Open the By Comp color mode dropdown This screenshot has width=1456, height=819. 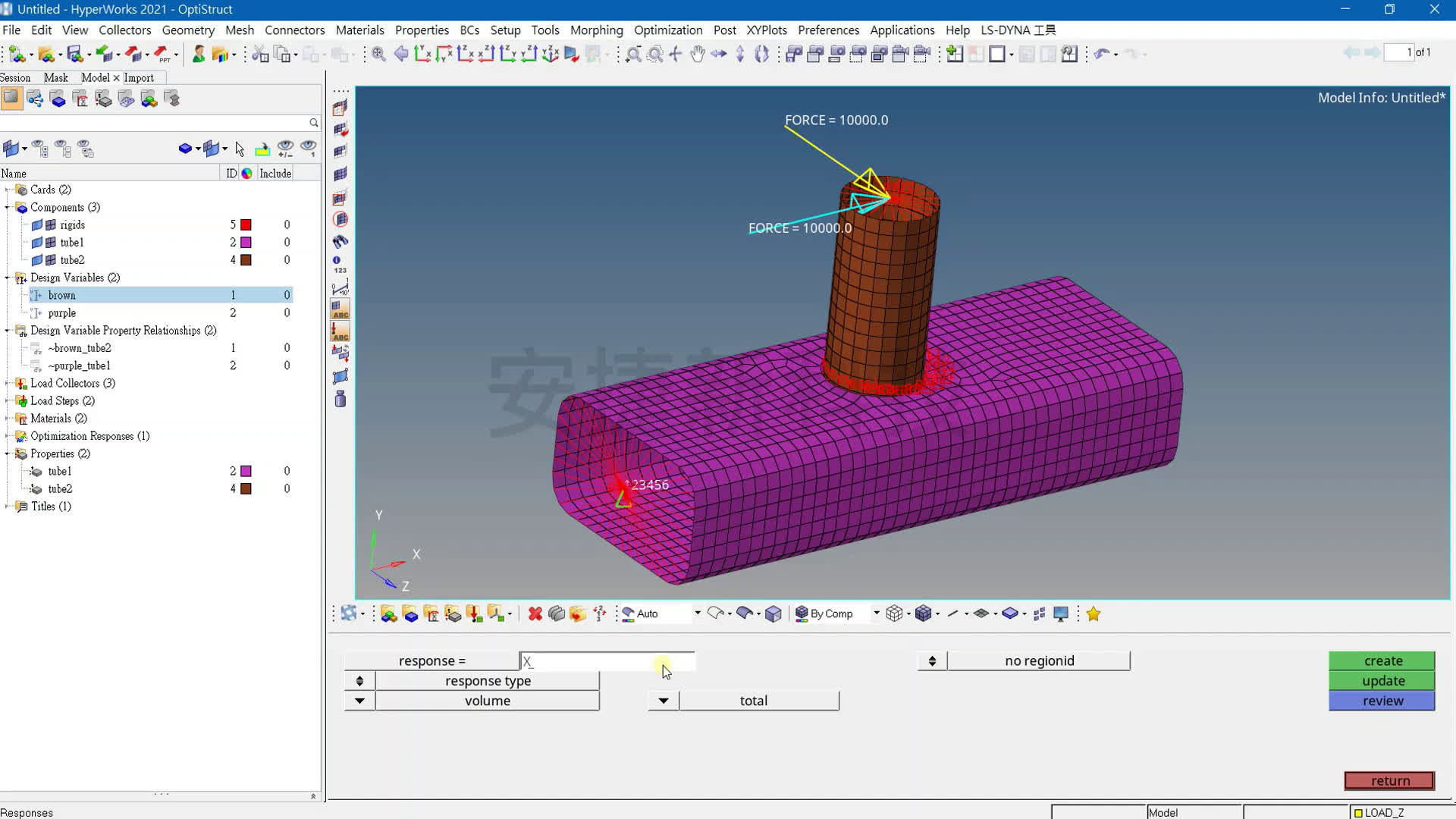[x=877, y=613]
